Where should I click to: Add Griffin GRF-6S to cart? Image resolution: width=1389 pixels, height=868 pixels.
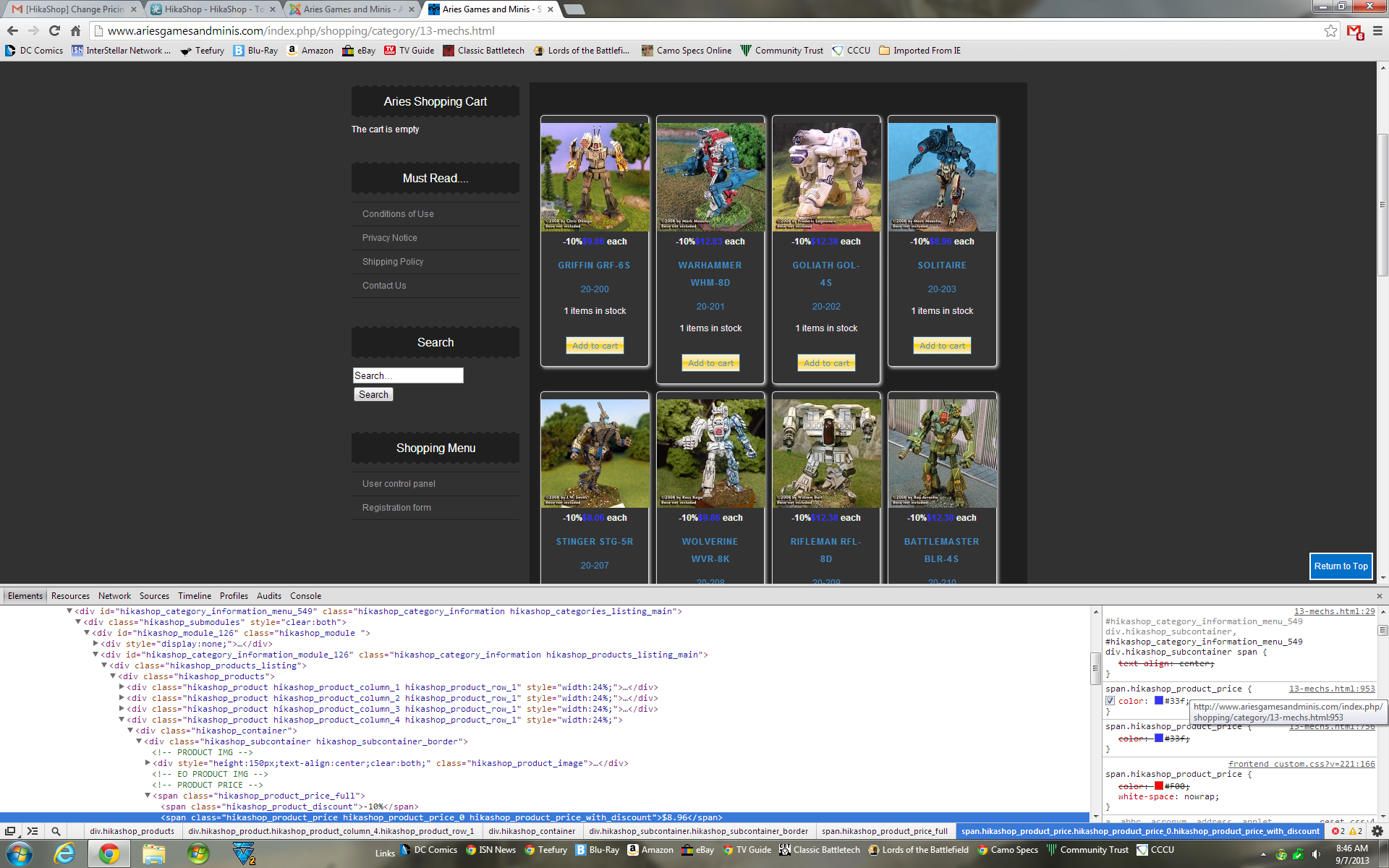(x=595, y=346)
